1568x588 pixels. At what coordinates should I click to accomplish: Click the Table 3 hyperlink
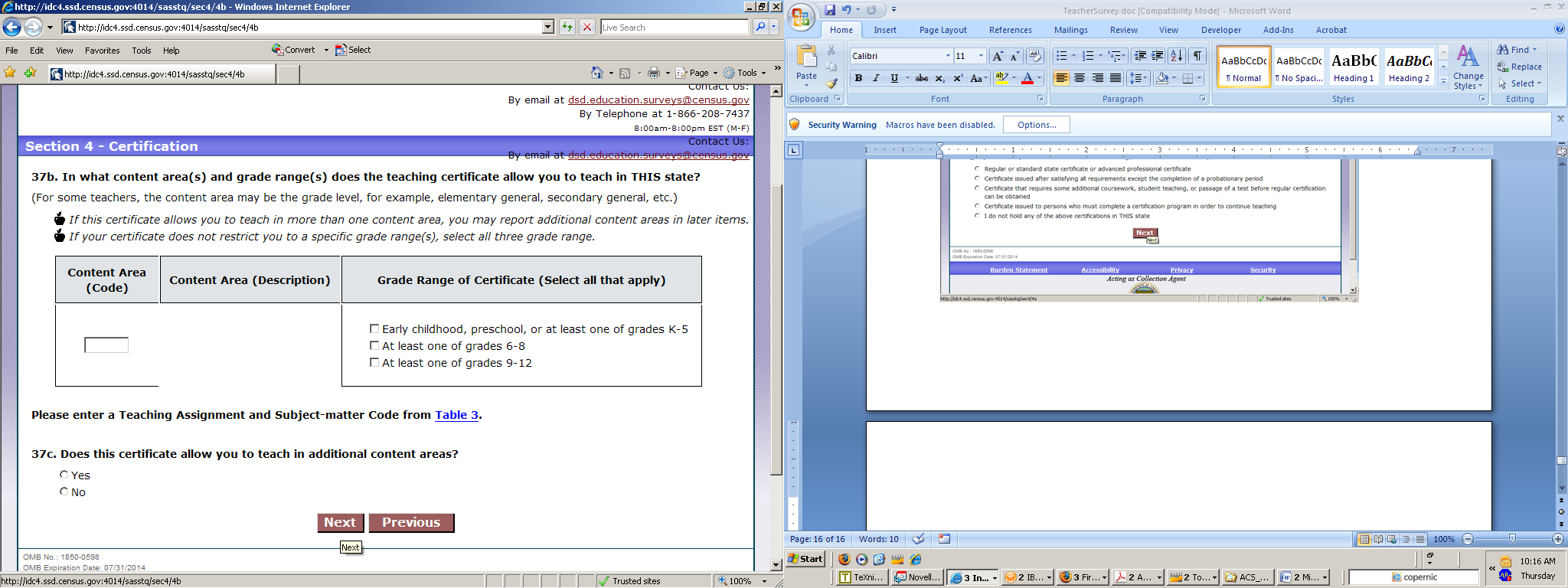(x=456, y=415)
